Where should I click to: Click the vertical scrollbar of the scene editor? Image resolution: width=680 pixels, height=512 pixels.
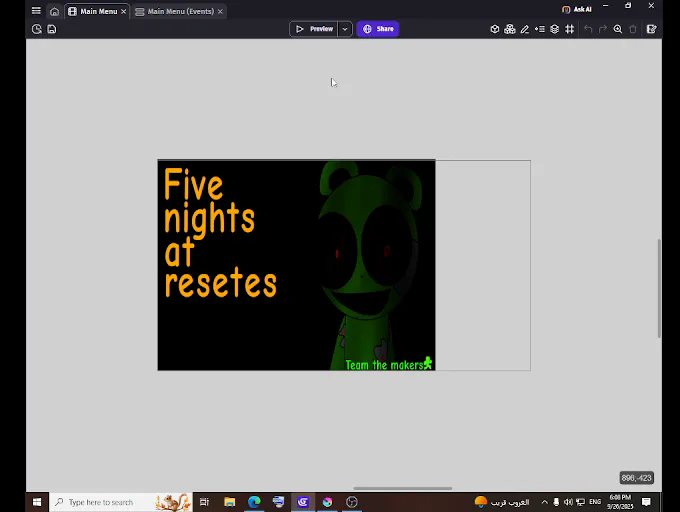click(659, 288)
